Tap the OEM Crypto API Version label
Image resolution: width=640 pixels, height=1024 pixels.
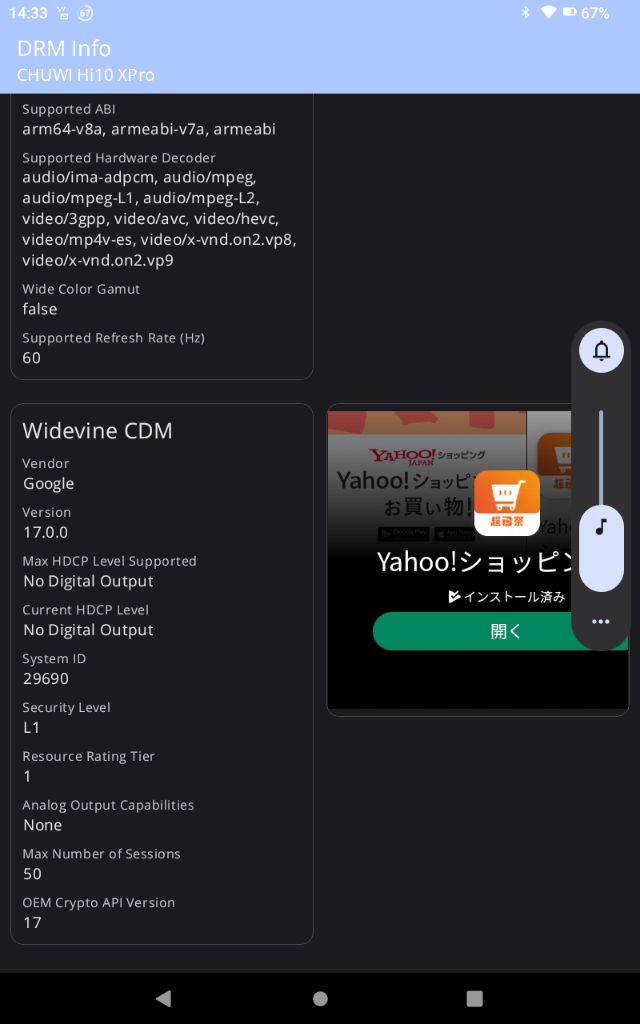(99, 903)
